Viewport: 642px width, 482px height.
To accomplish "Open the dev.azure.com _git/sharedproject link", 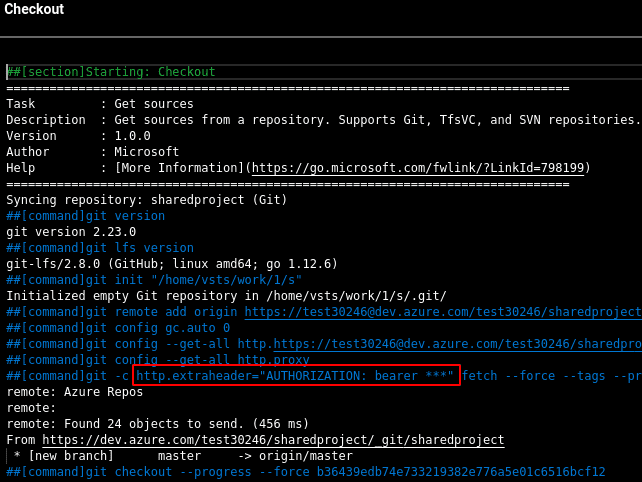I will point(273,440).
